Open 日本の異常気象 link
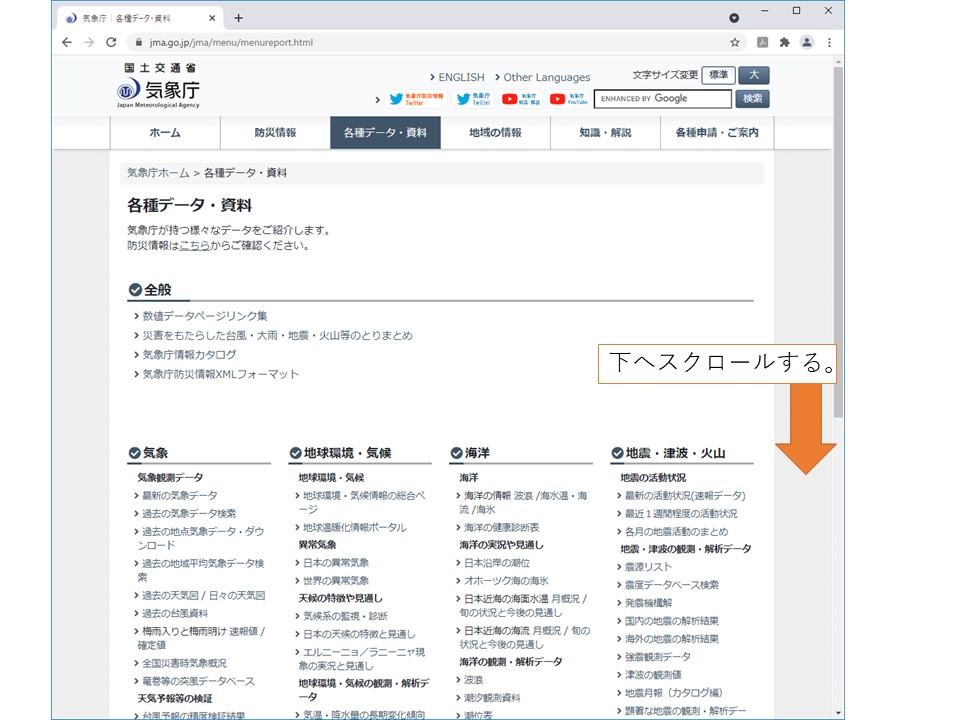Image resolution: width=960 pixels, height=720 pixels. [x=336, y=563]
